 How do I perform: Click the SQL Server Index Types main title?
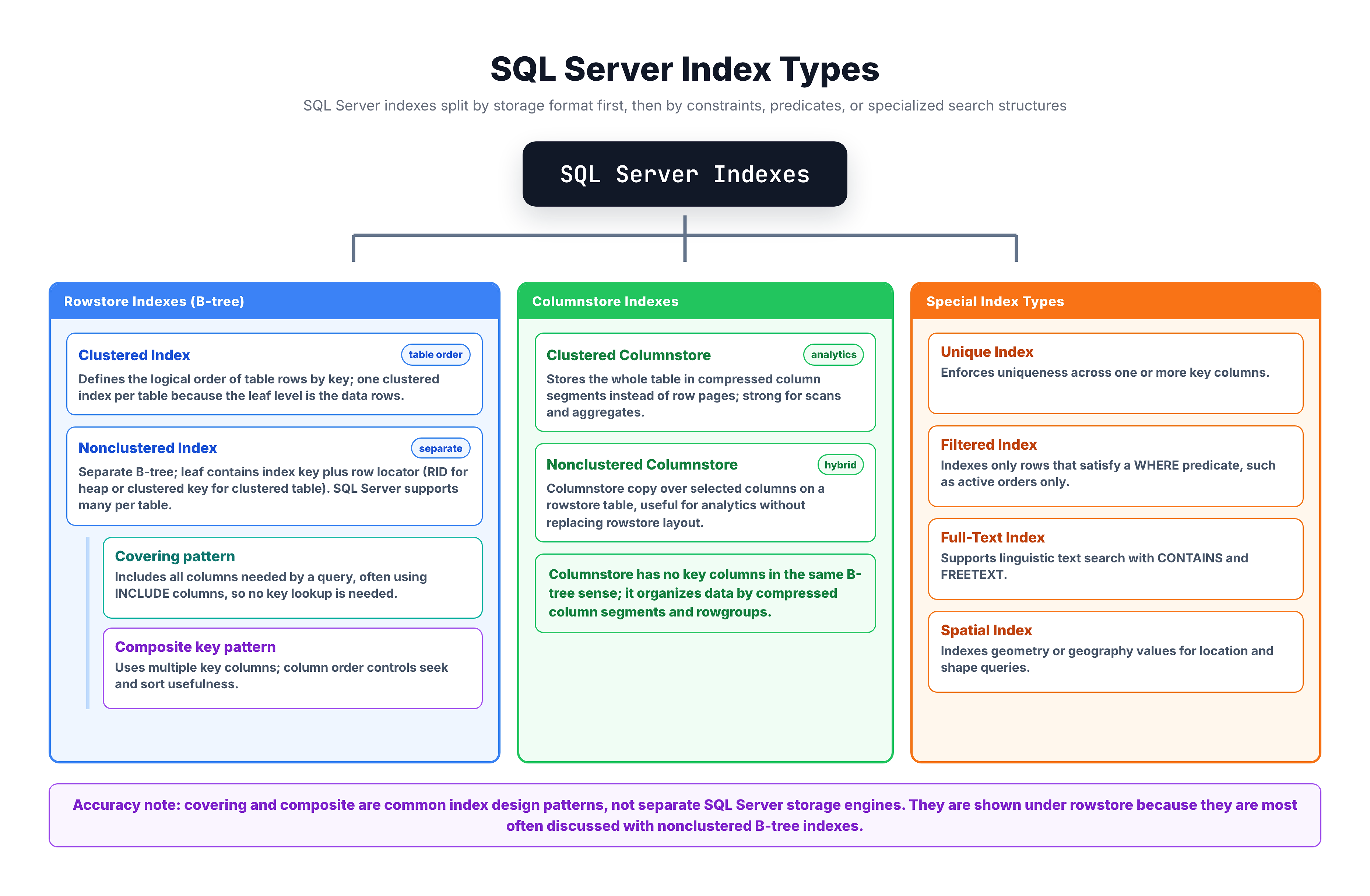(x=684, y=69)
